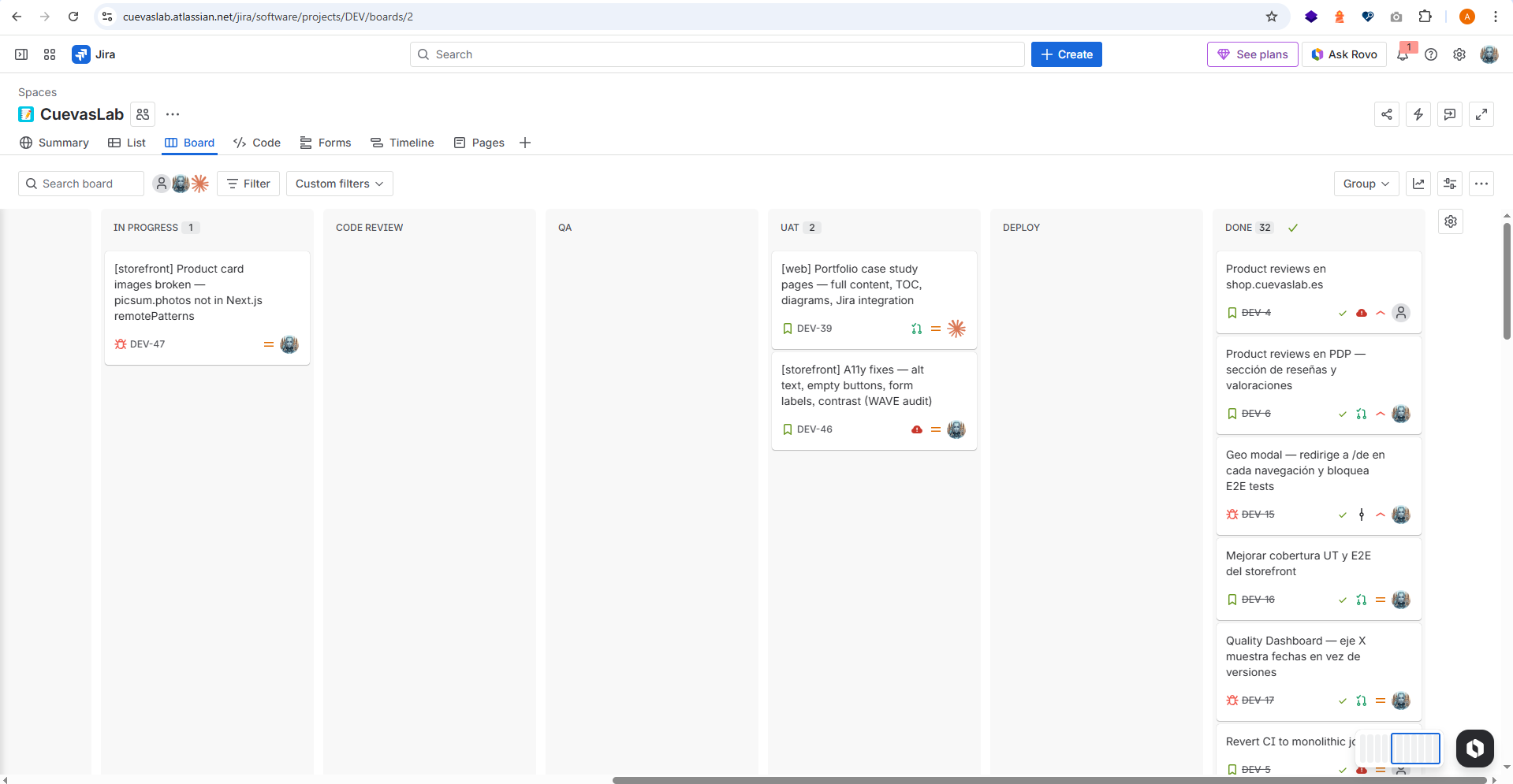Open the Summary tab
Image resolution: width=1513 pixels, height=784 pixels.
pos(54,143)
